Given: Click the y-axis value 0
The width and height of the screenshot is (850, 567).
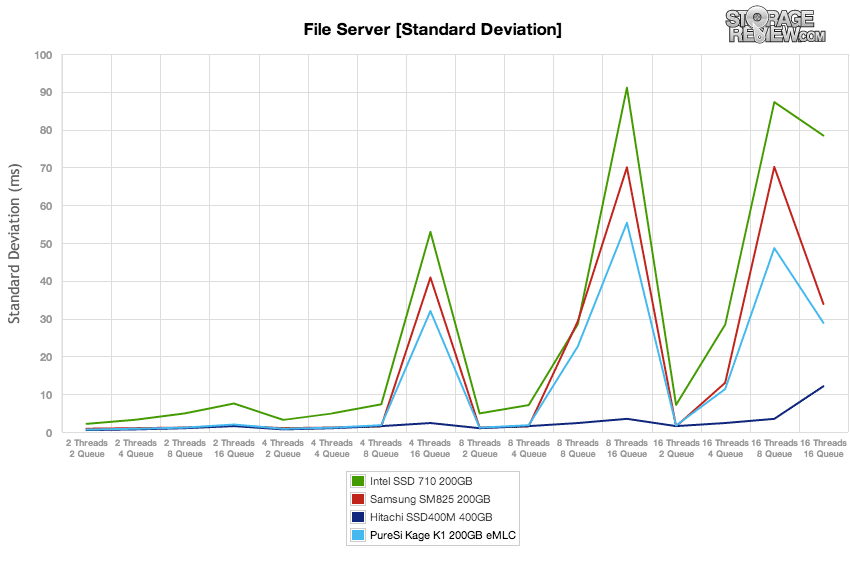Looking at the screenshot, I should 49,433.
